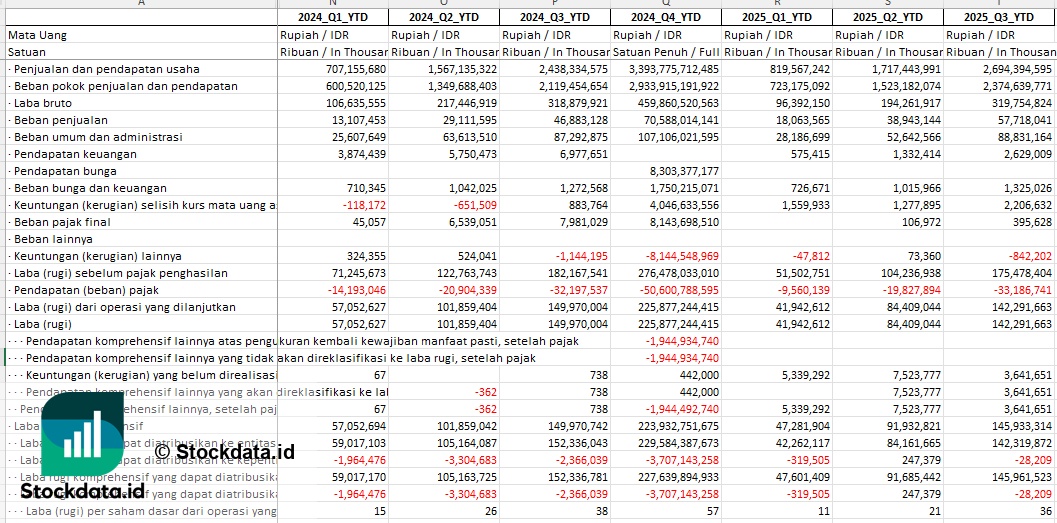The width and height of the screenshot is (1057, 523).
Task: Select the Penjualan dan pendapatan usaha label
Action: (107, 69)
